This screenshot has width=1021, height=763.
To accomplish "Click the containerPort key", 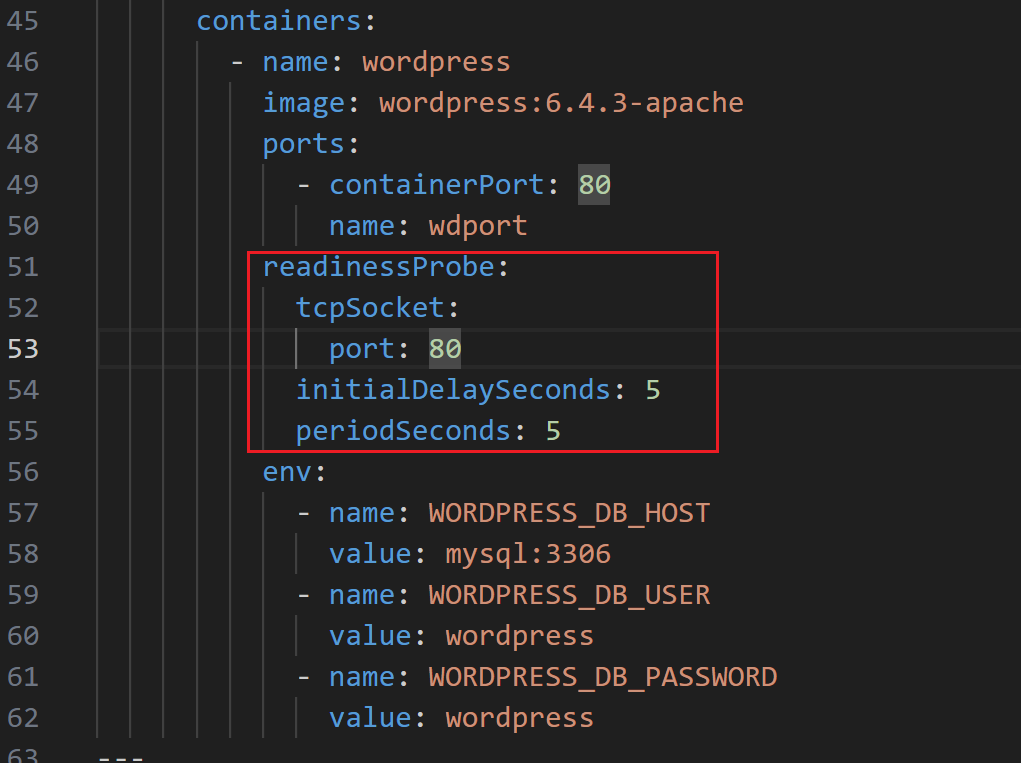I will (x=436, y=185).
